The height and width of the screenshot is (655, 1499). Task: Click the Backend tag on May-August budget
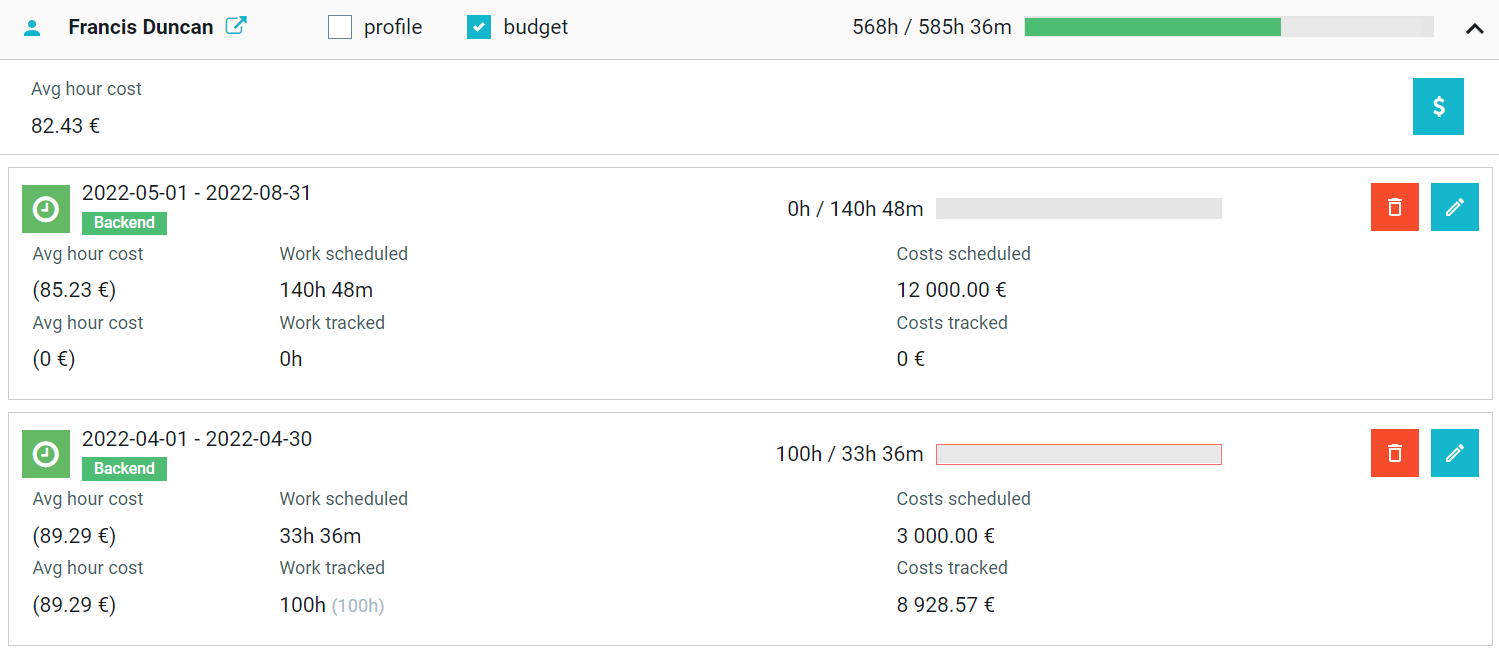pos(124,223)
